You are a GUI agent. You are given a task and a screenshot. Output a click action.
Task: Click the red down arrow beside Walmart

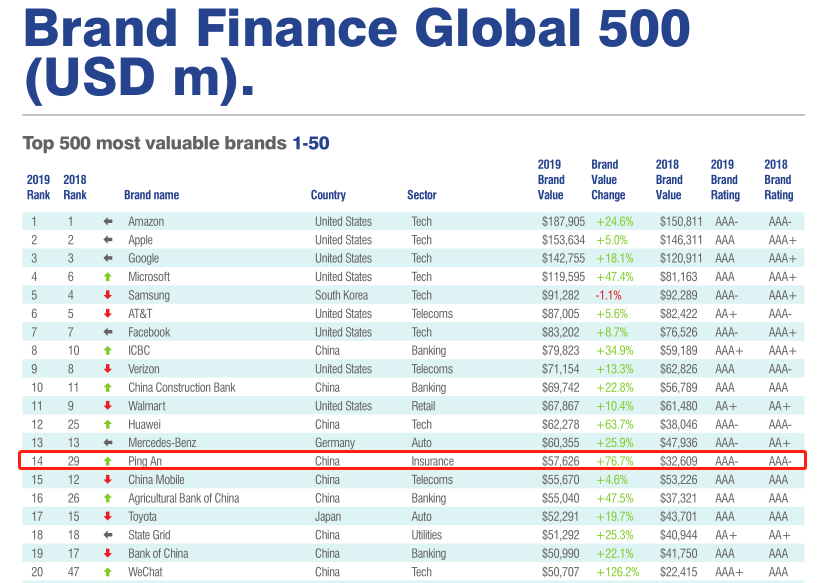point(108,407)
